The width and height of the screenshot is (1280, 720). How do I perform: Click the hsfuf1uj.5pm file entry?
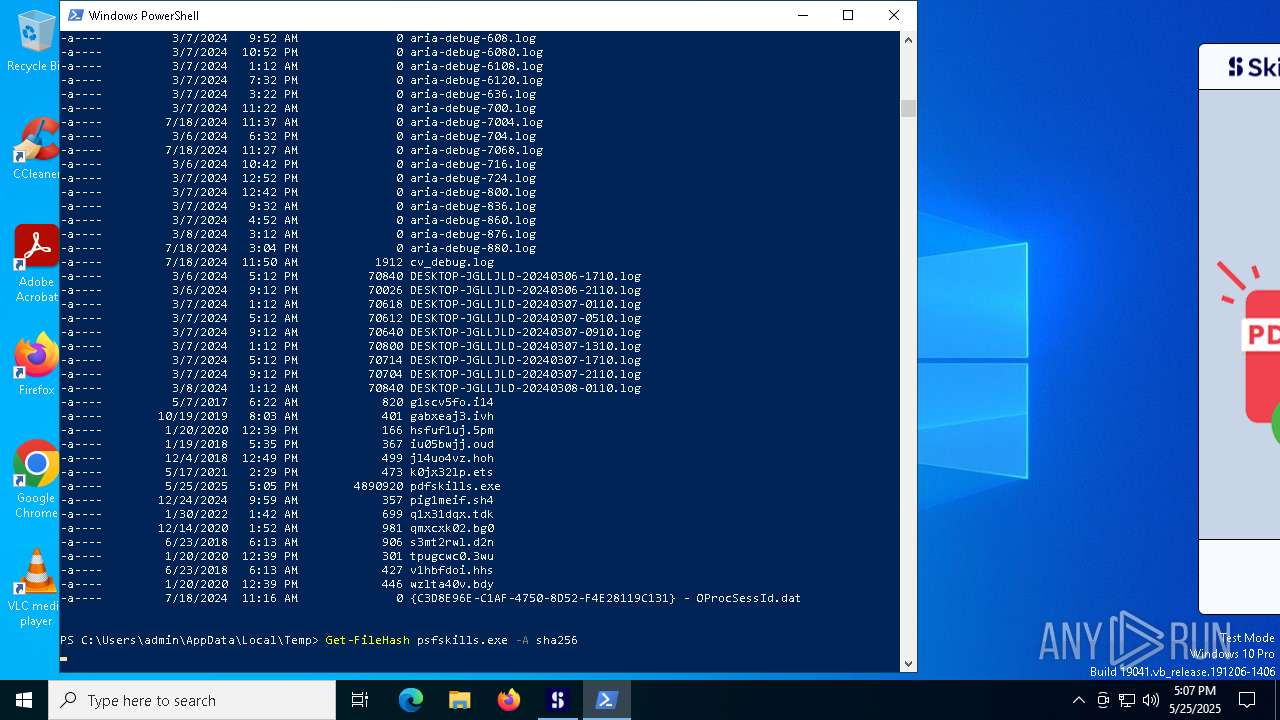[x=452, y=430]
